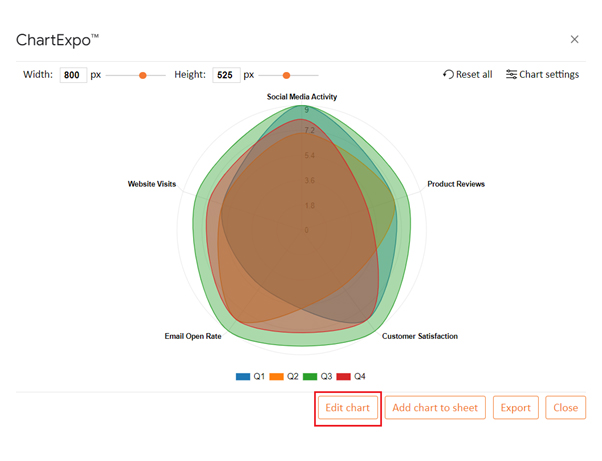Click the Close button
602x461 pixels.
tap(566, 408)
